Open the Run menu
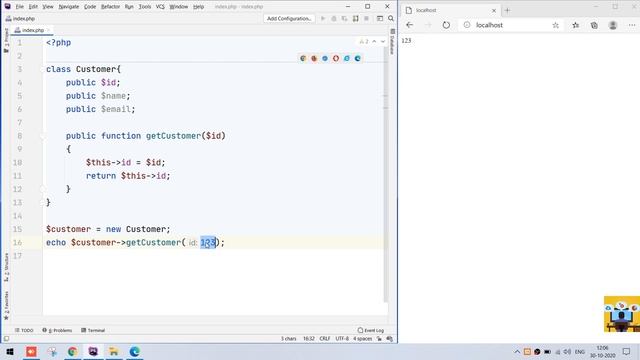Screen dimensions: 640x360 coord(129,7)
